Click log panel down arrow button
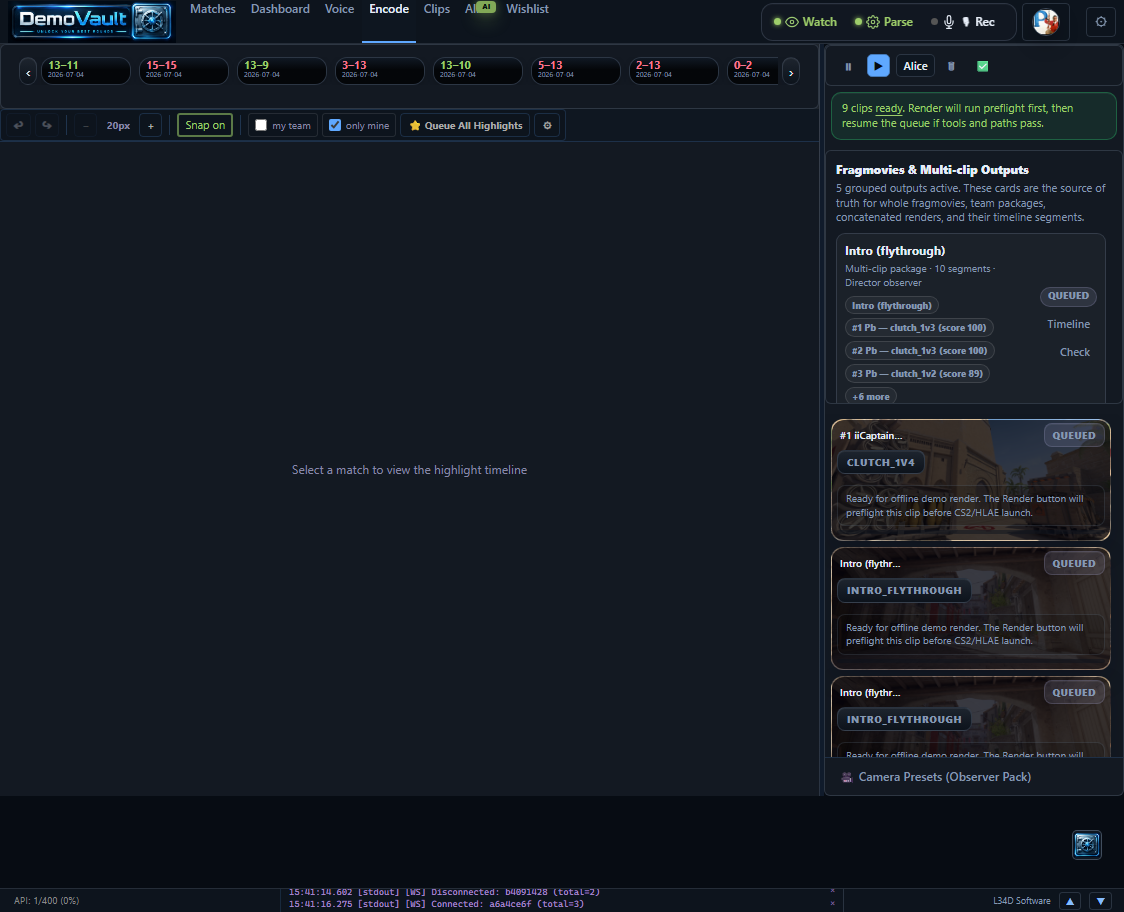This screenshot has height=912, width=1124. (x=1100, y=901)
